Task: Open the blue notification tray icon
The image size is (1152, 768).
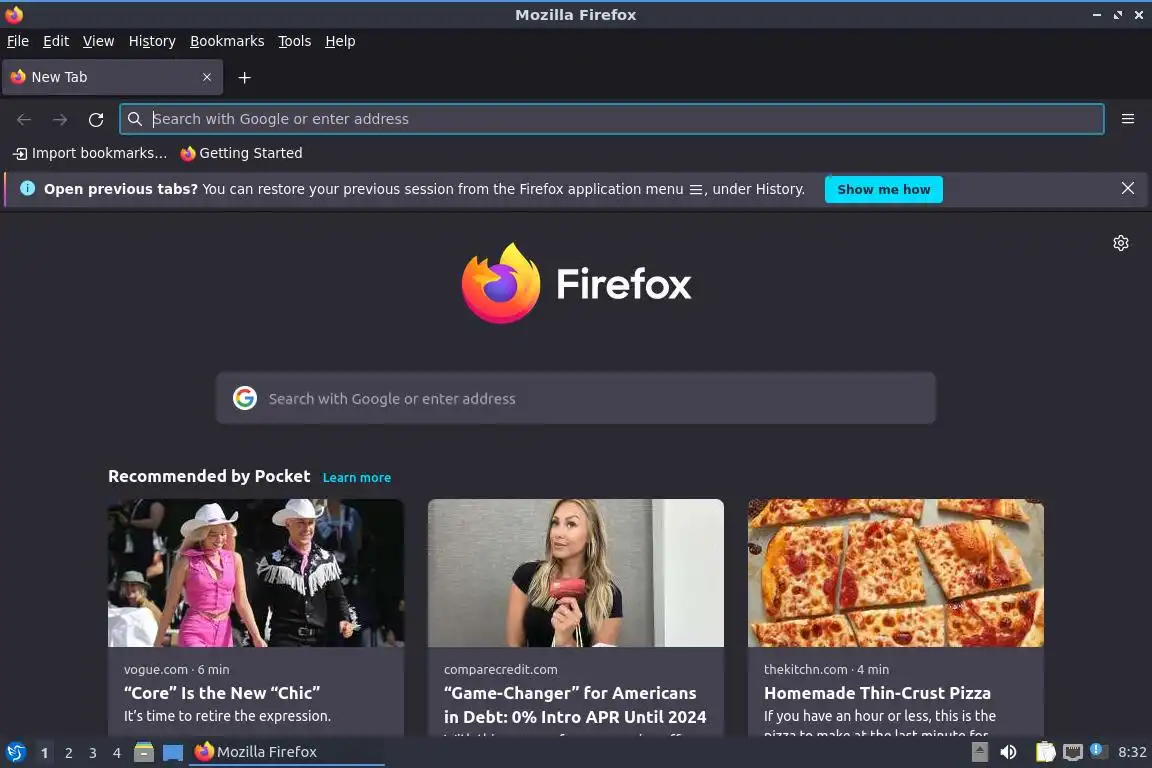Action: coord(1097,750)
